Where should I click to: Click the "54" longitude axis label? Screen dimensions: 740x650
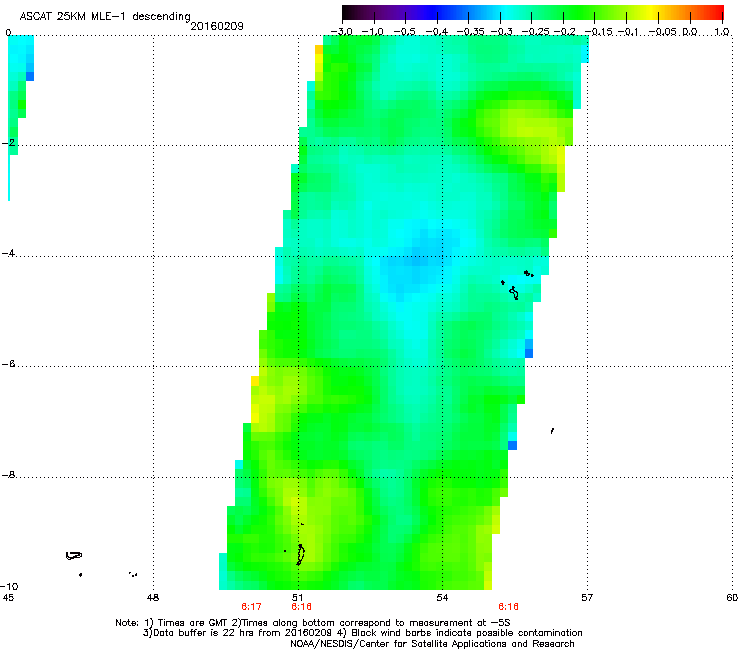pos(442,598)
